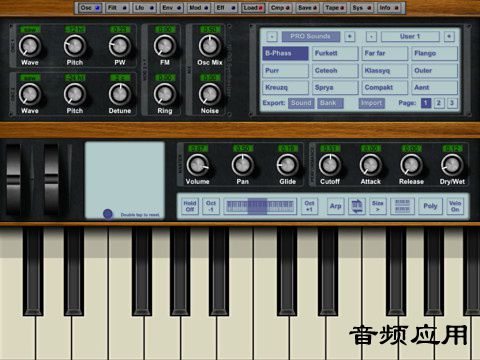Click the FM knob

[164, 46]
